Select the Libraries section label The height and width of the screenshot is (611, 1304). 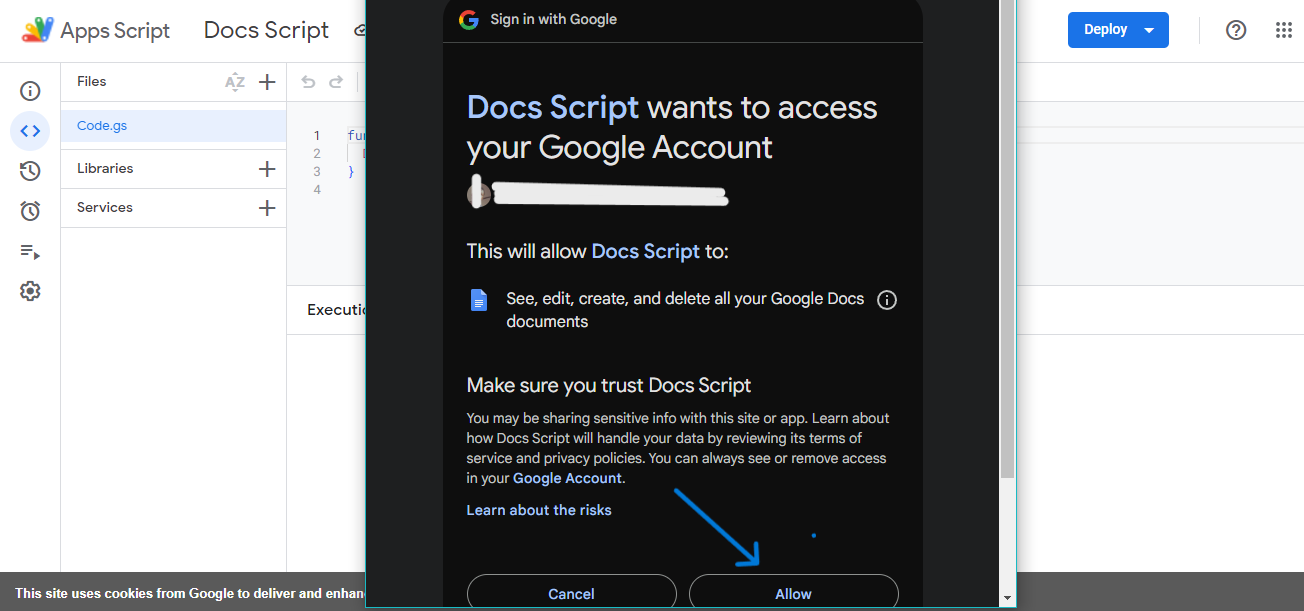tap(105, 168)
